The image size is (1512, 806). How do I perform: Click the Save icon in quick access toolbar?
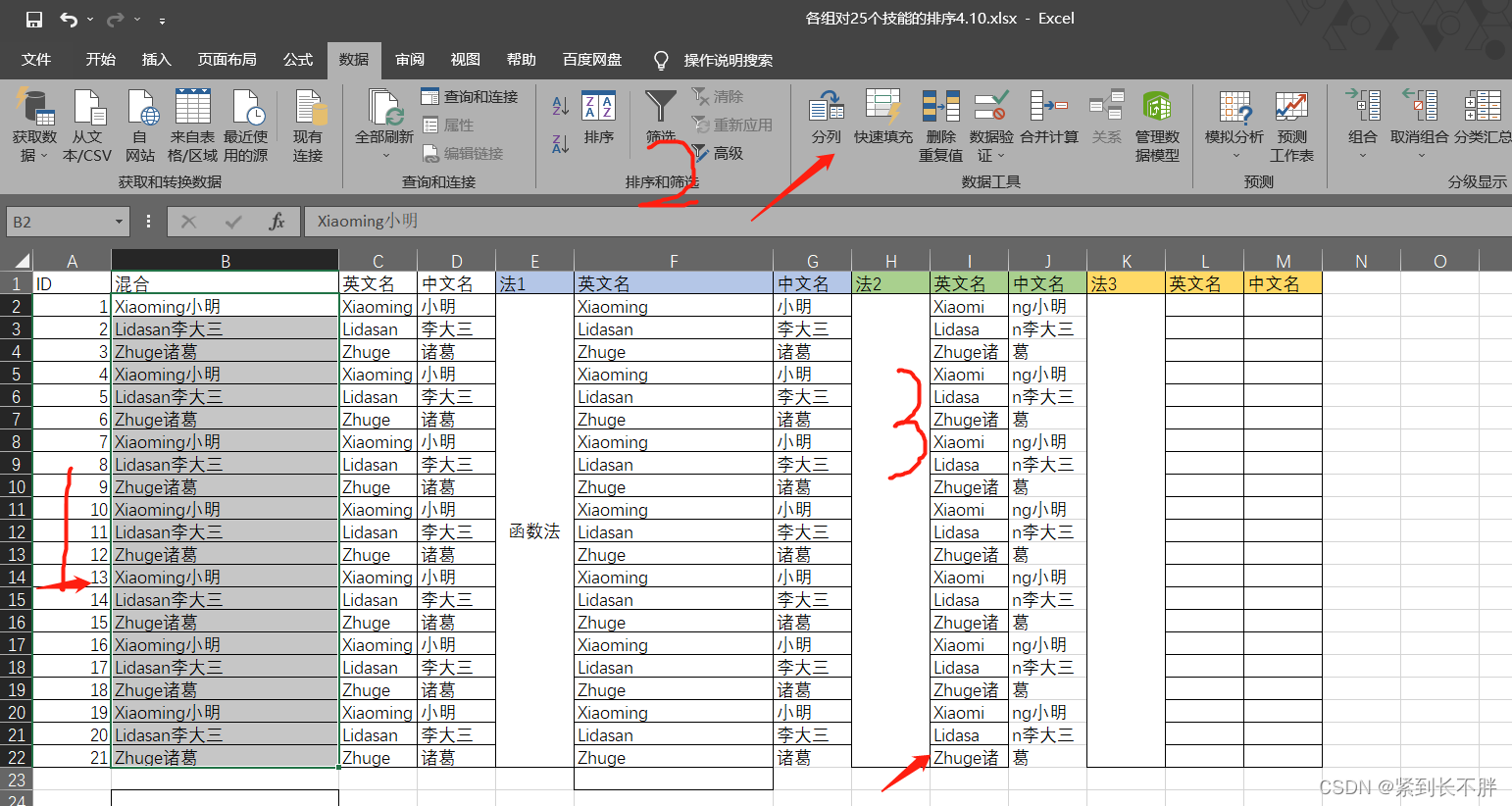pyautogui.click(x=34, y=20)
